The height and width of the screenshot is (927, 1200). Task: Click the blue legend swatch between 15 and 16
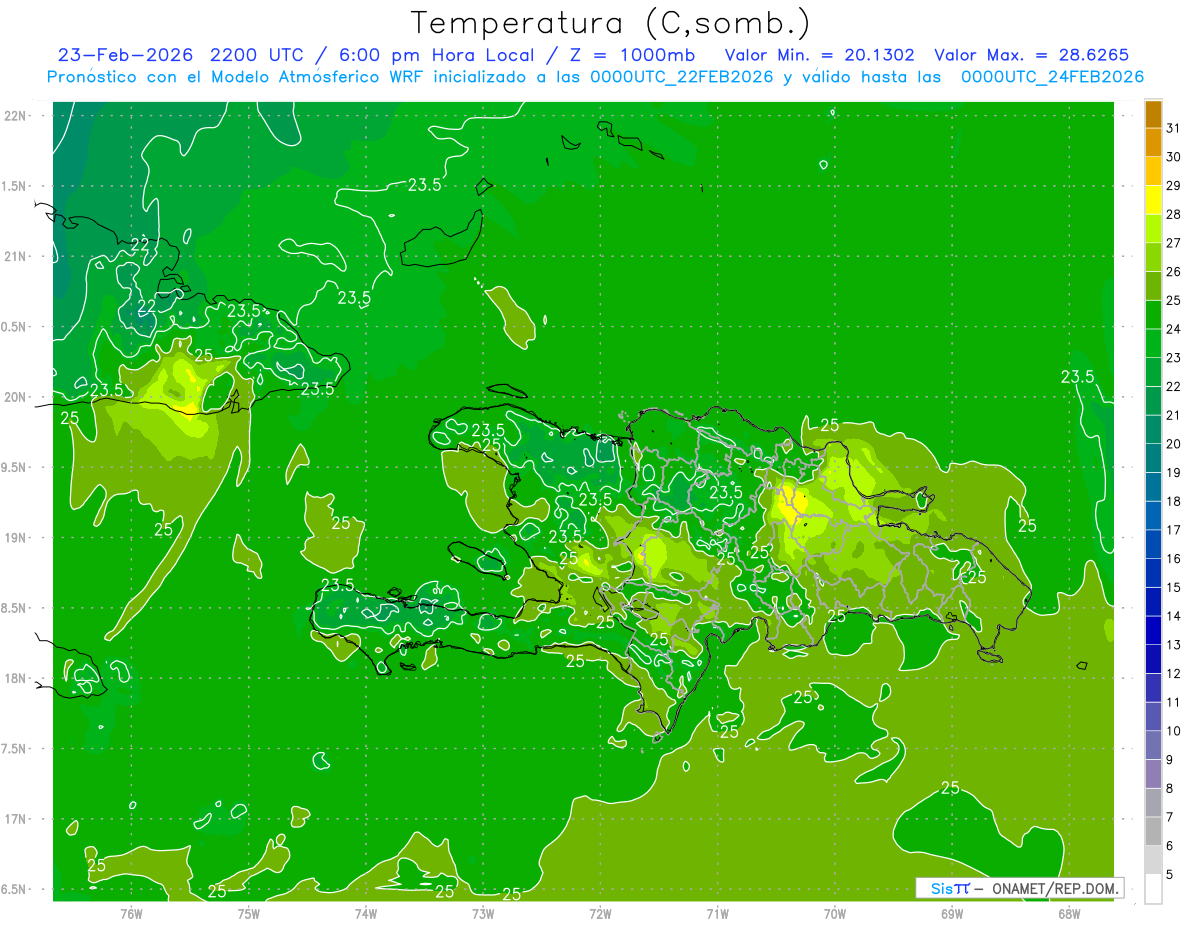1153,573
